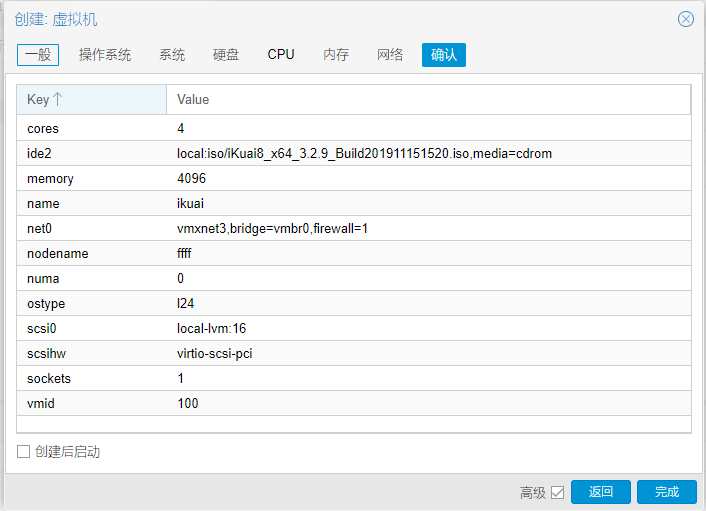Viewport: 706px width, 511px height.
Task: Enable 创建后启动 checkbox
Action: (23, 452)
